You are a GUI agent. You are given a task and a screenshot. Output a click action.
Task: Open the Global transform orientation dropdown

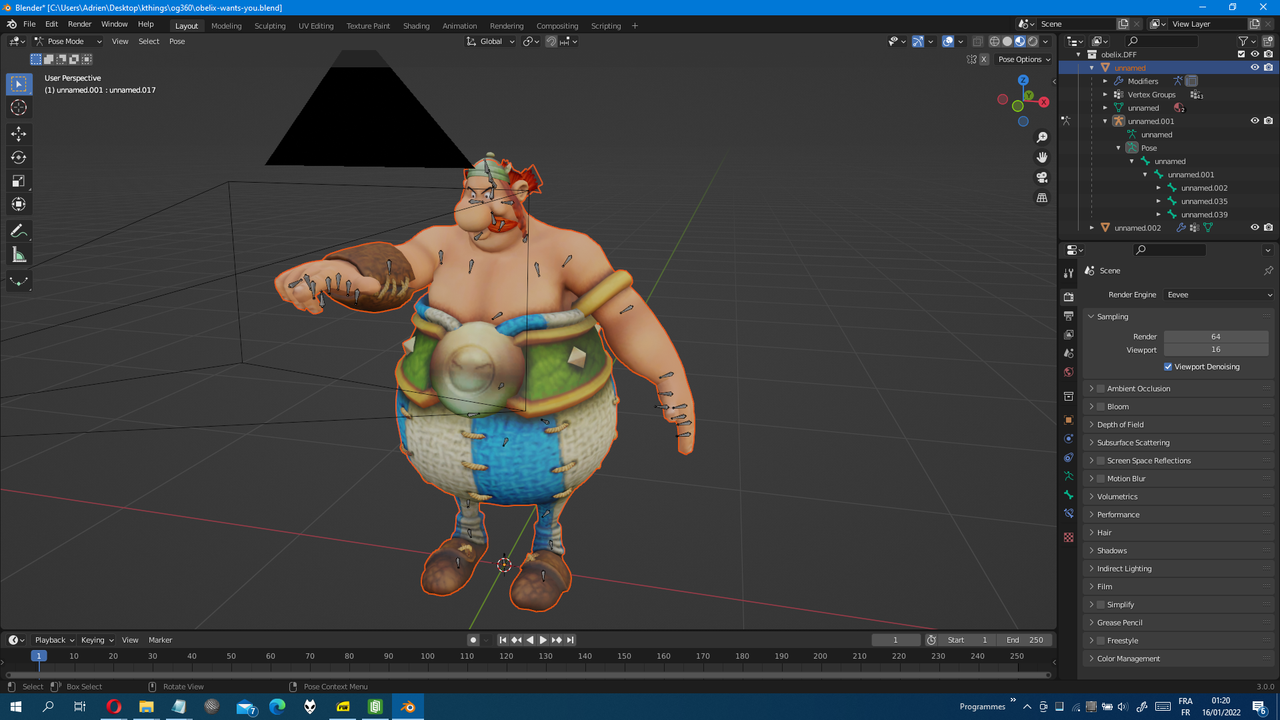tap(491, 42)
